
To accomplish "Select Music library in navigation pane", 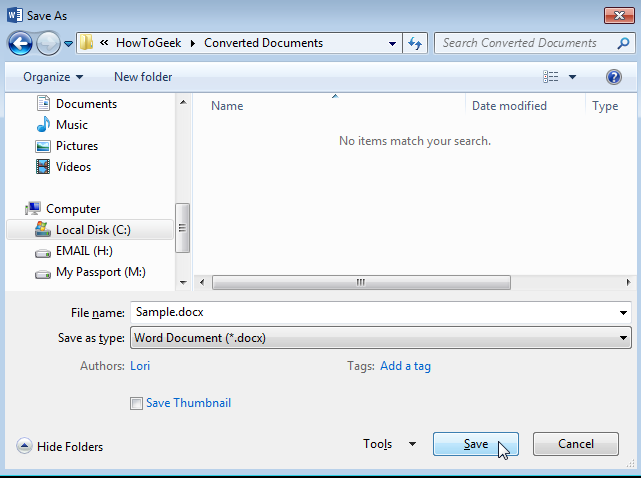I will pyautogui.click(x=71, y=125).
